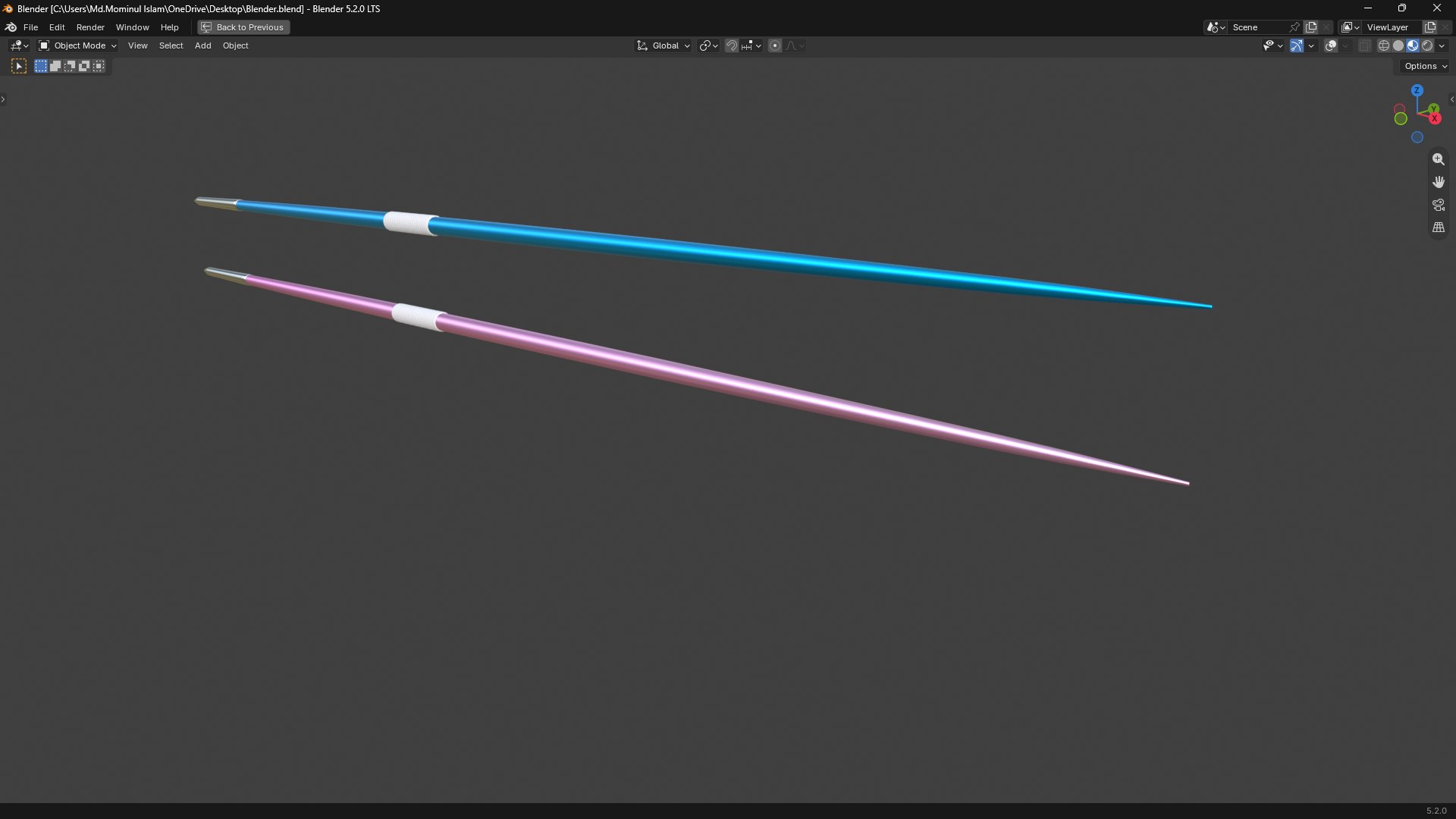Screen dimensions: 1456x819
Task: Switch to rendered viewport shading
Action: 1427,45
